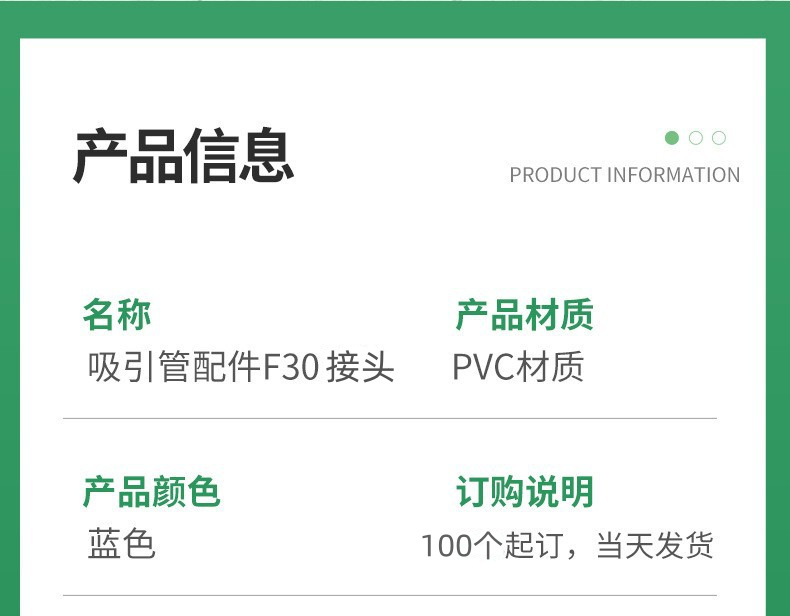Viewport: 790px width, 616px height.
Task: Click the green top border banner
Action: coord(395,19)
